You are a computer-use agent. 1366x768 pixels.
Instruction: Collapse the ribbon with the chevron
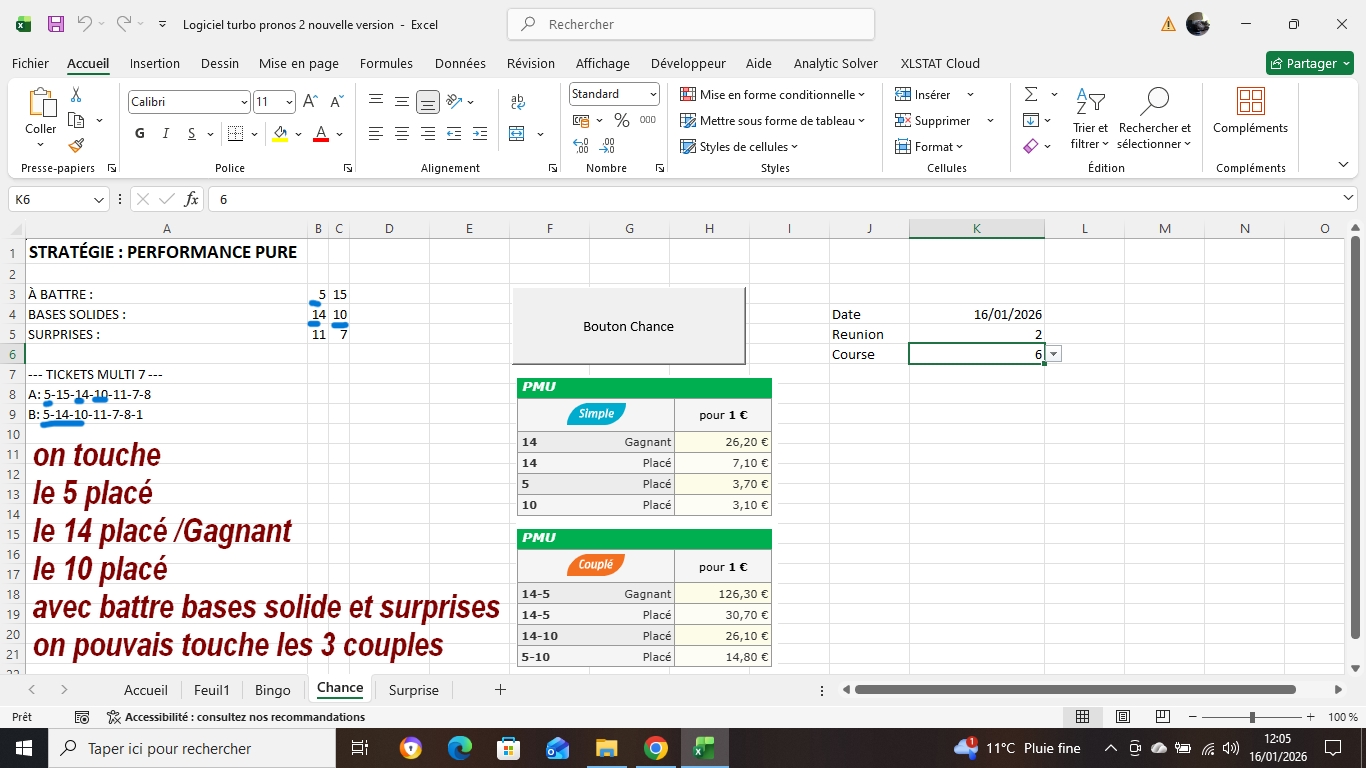tap(1343, 165)
